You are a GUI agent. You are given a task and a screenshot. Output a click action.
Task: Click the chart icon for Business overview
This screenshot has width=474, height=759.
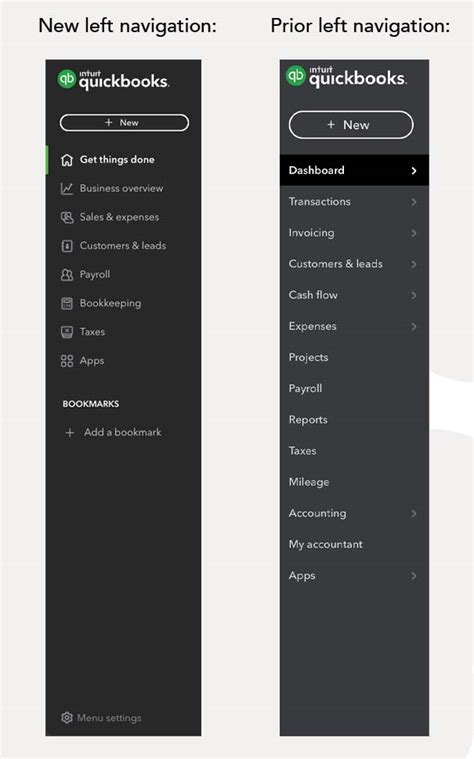pos(67,188)
